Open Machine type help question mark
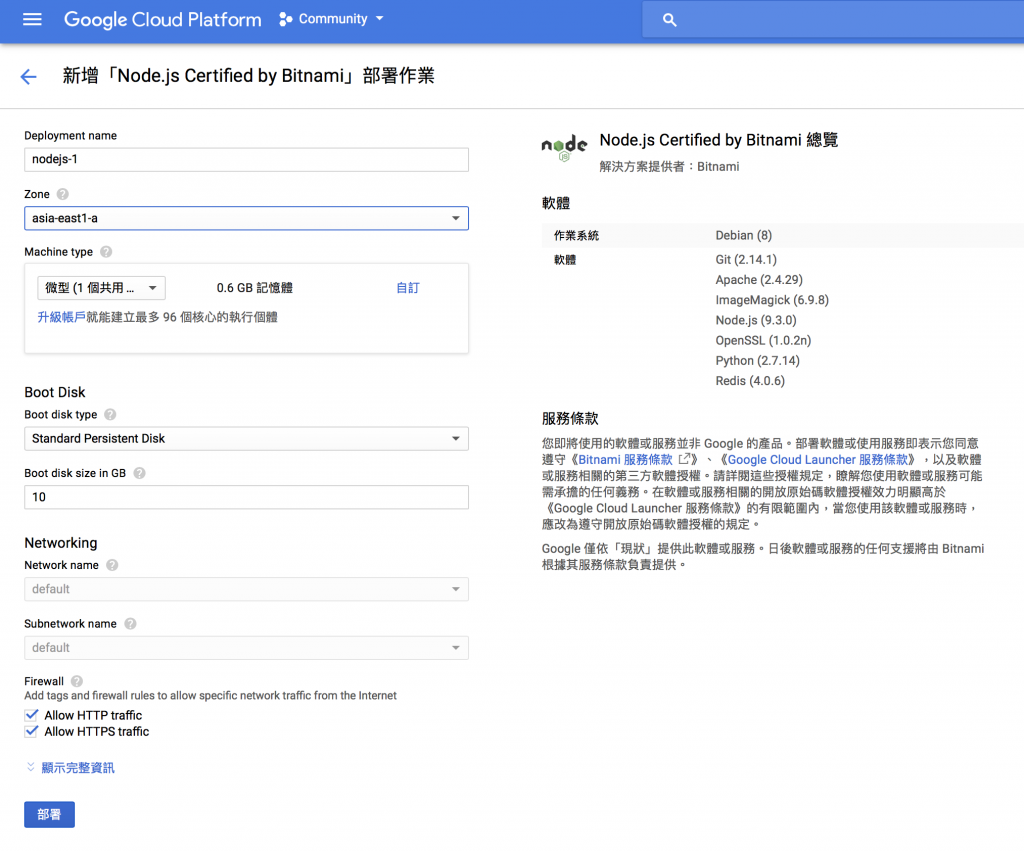This screenshot has width=1024, height=851. pyautogui.click(x=106, y=251)
